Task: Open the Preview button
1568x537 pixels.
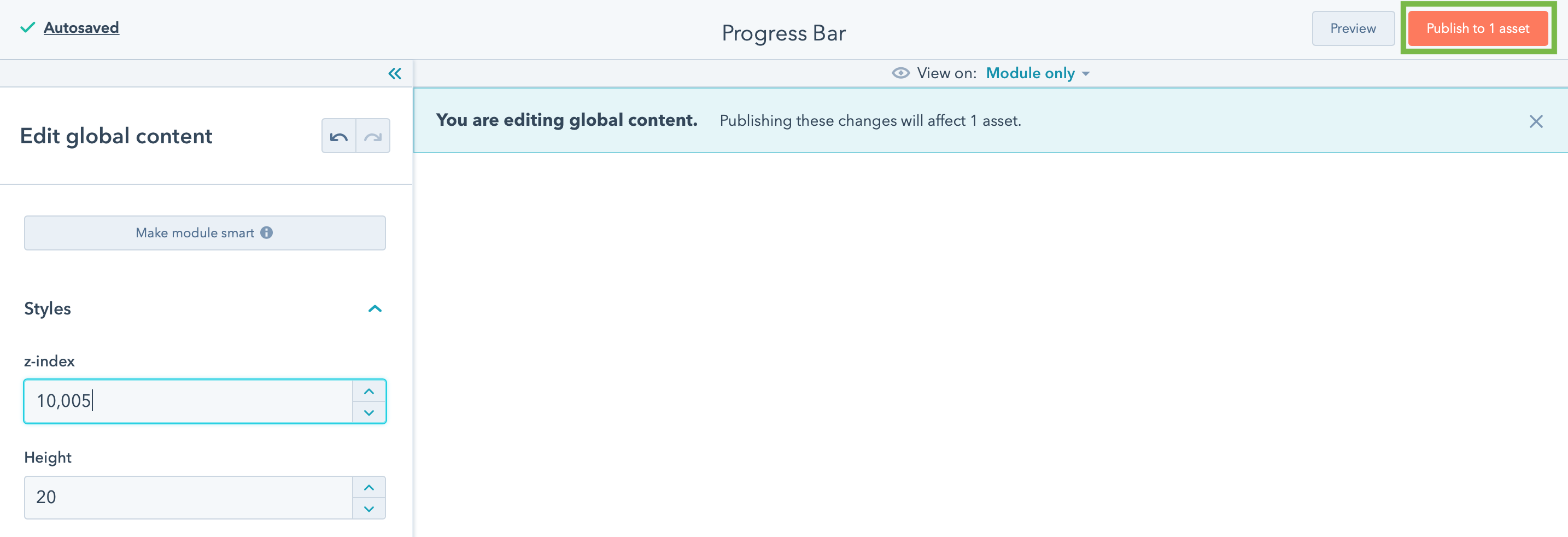Action: click(1353, 28)
